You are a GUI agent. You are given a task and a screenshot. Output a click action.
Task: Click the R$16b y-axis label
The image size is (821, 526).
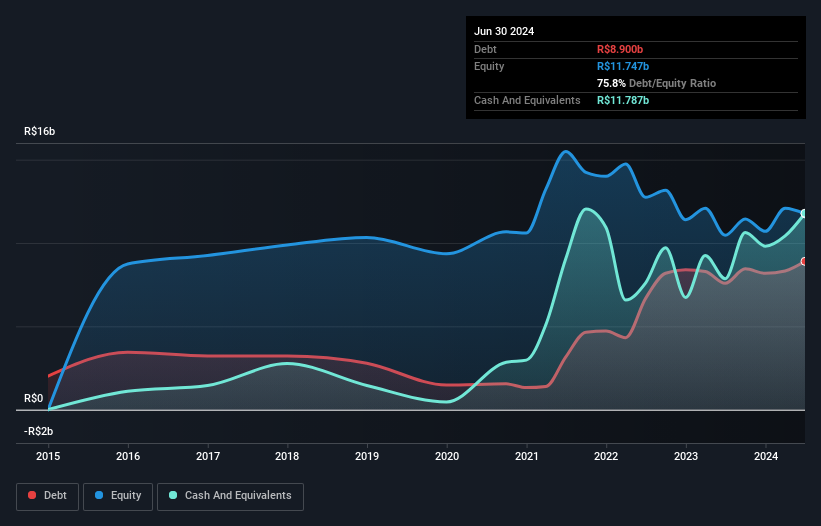click(x=39, y=131)
